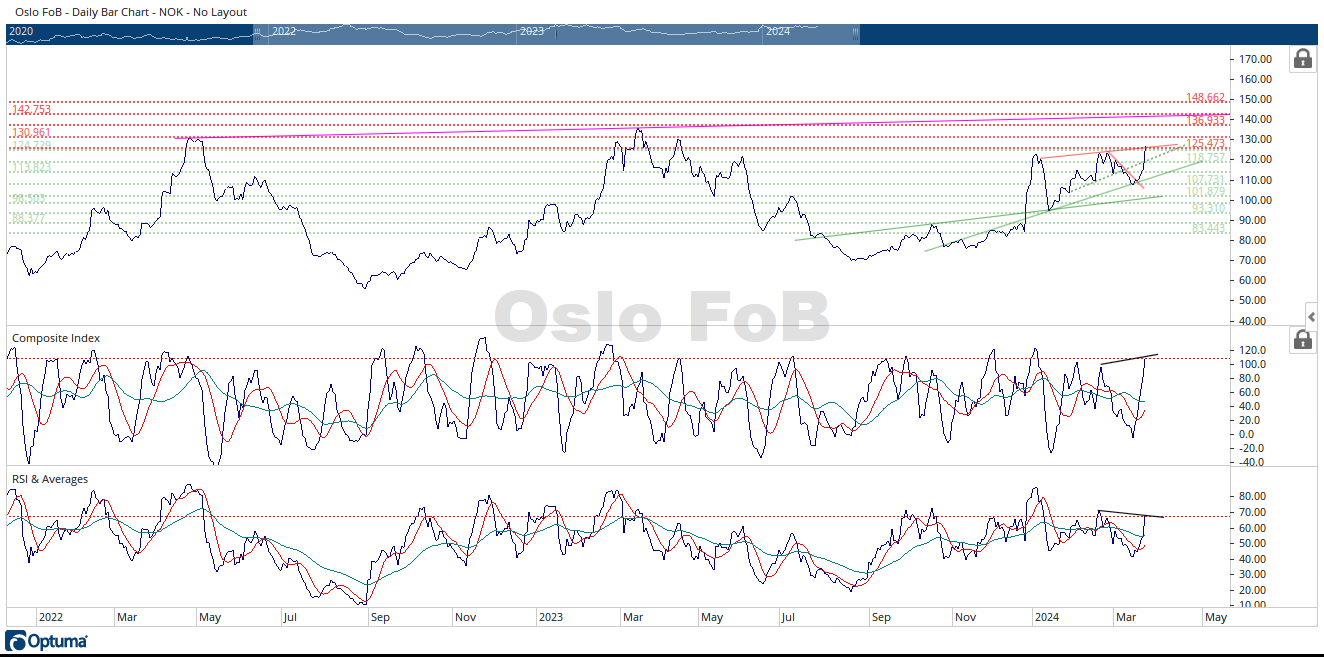
Task: Click the 93.310 level label
Action: tap(1209, 208)
